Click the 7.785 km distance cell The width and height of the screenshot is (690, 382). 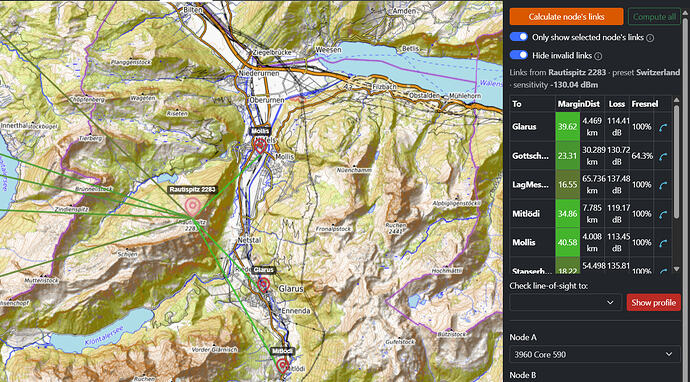(592, 214)
